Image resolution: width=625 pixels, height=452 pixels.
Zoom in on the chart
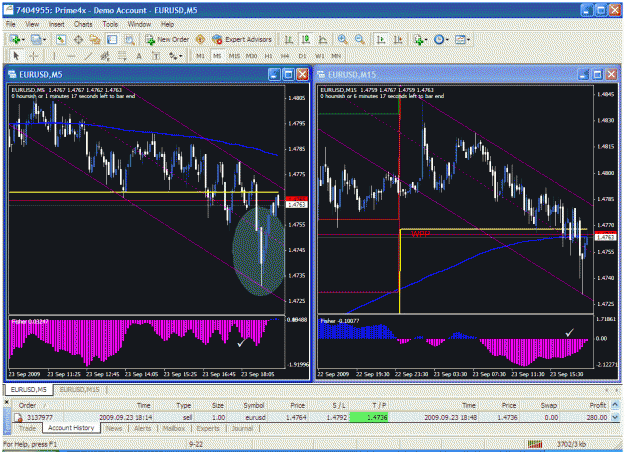342,39
